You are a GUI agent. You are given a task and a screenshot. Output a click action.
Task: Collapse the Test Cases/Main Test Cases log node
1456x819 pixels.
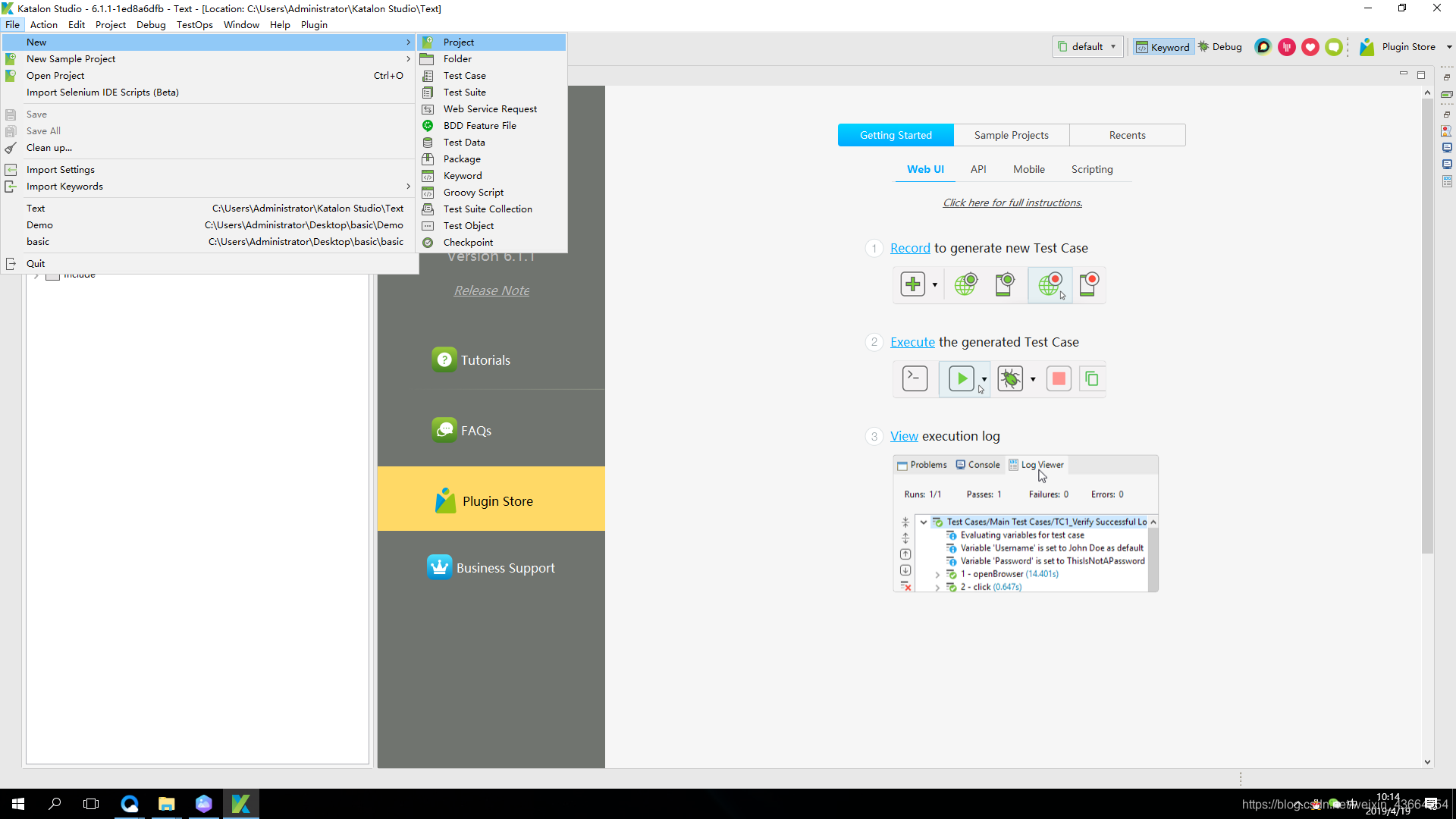coord(924,522)
